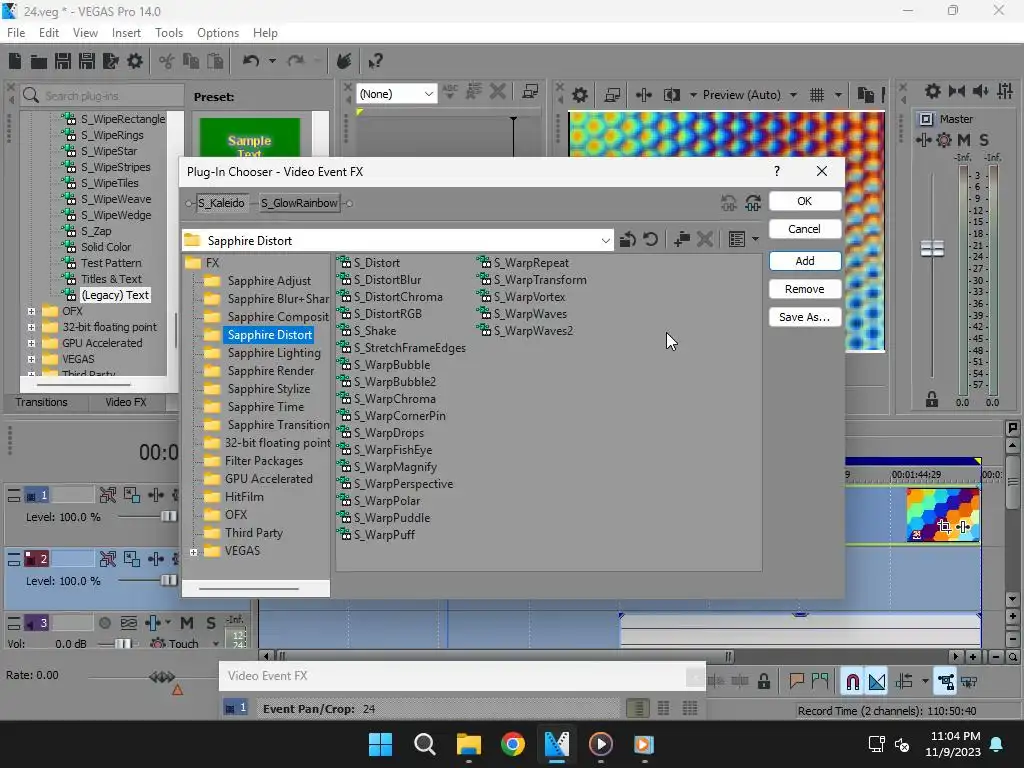Toggle Solo on audio track 3
Viewport: 1024px width, 768px height.
pos(210,623)
